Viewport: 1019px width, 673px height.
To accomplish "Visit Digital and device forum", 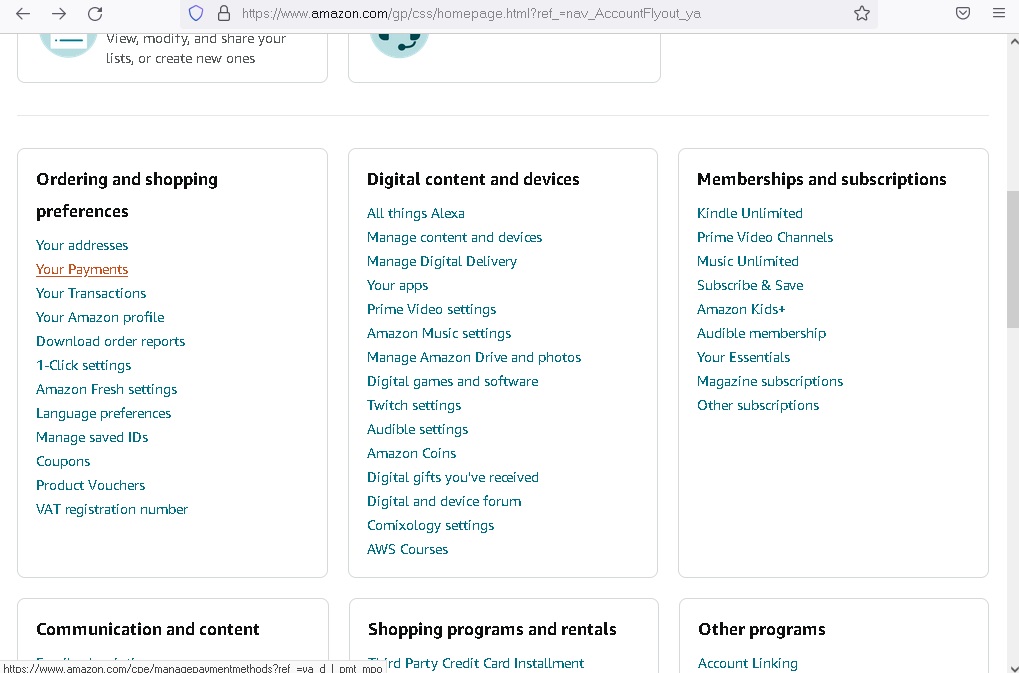I will [x=444, y=502].
